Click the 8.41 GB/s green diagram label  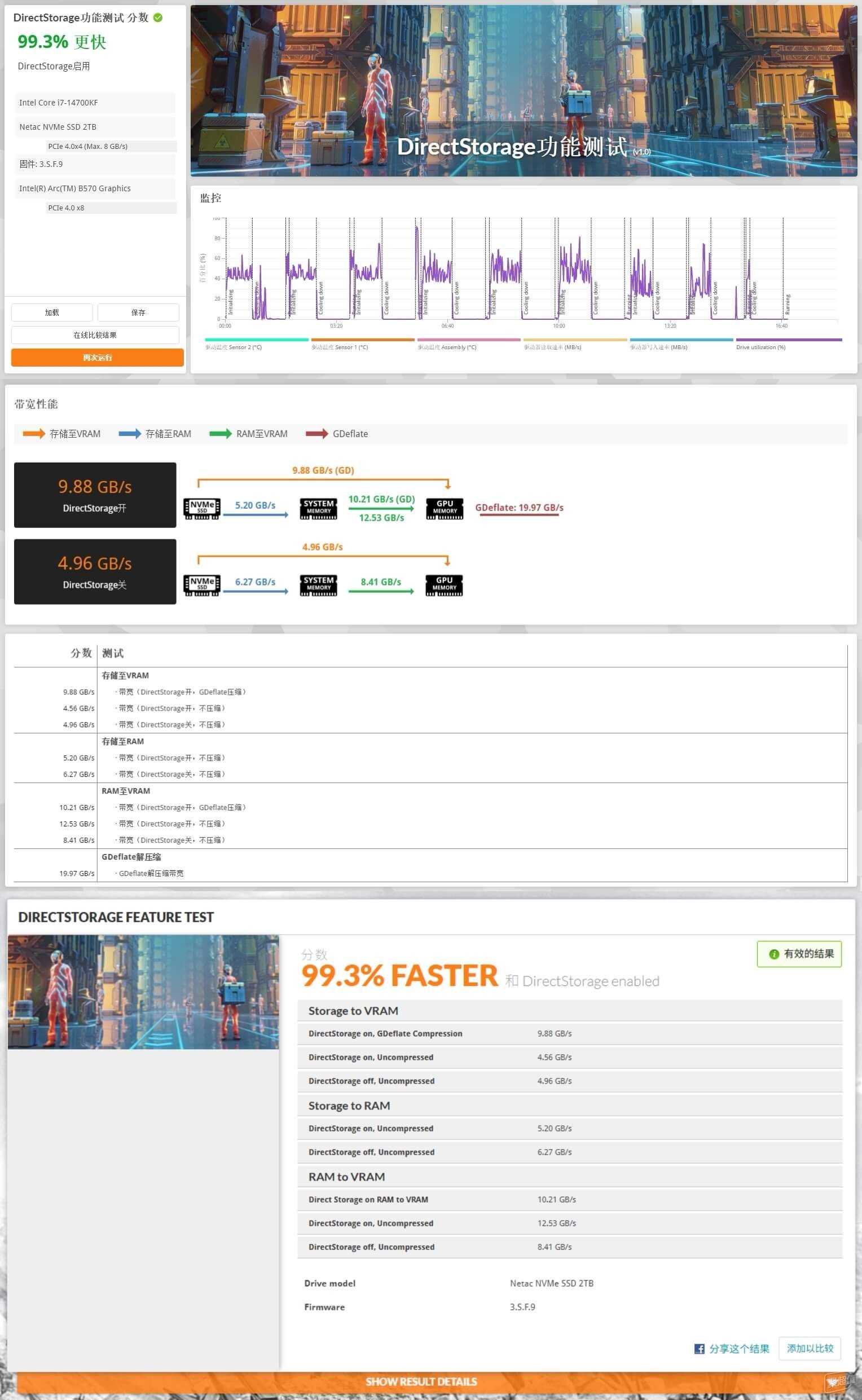click(381, 582)
